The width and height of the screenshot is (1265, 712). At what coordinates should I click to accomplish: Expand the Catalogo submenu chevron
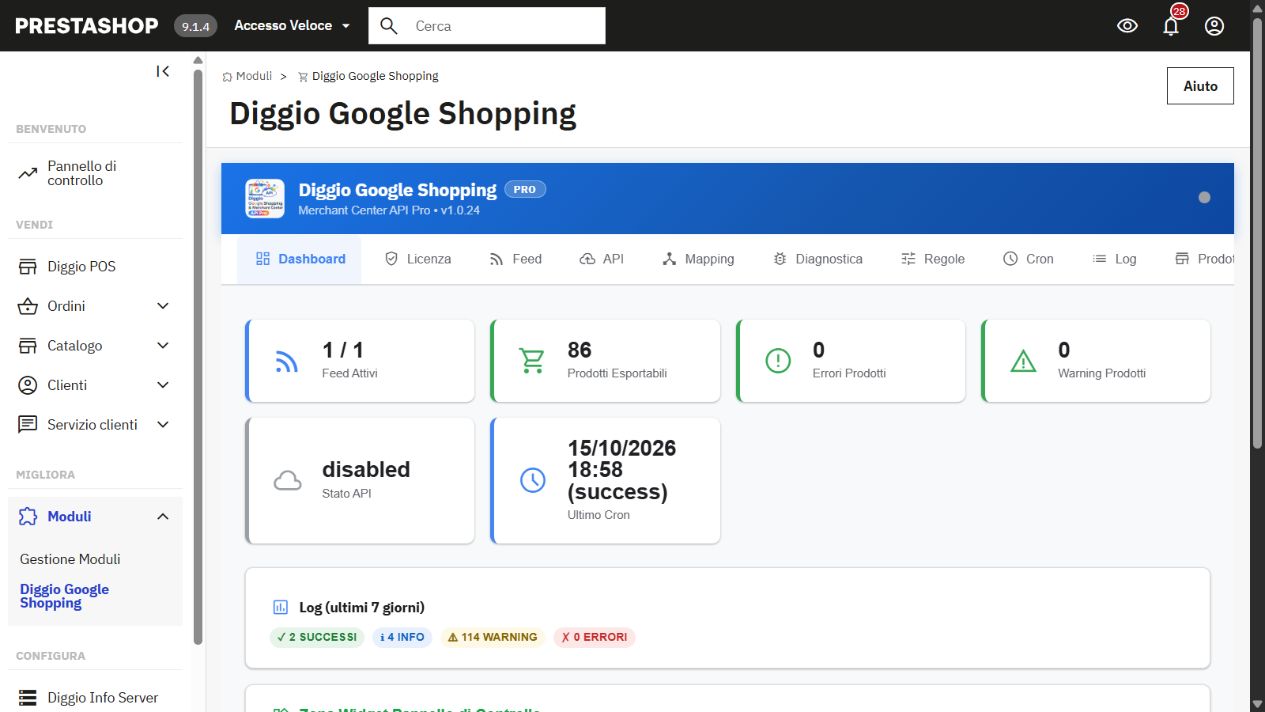[x=163, y=346]
